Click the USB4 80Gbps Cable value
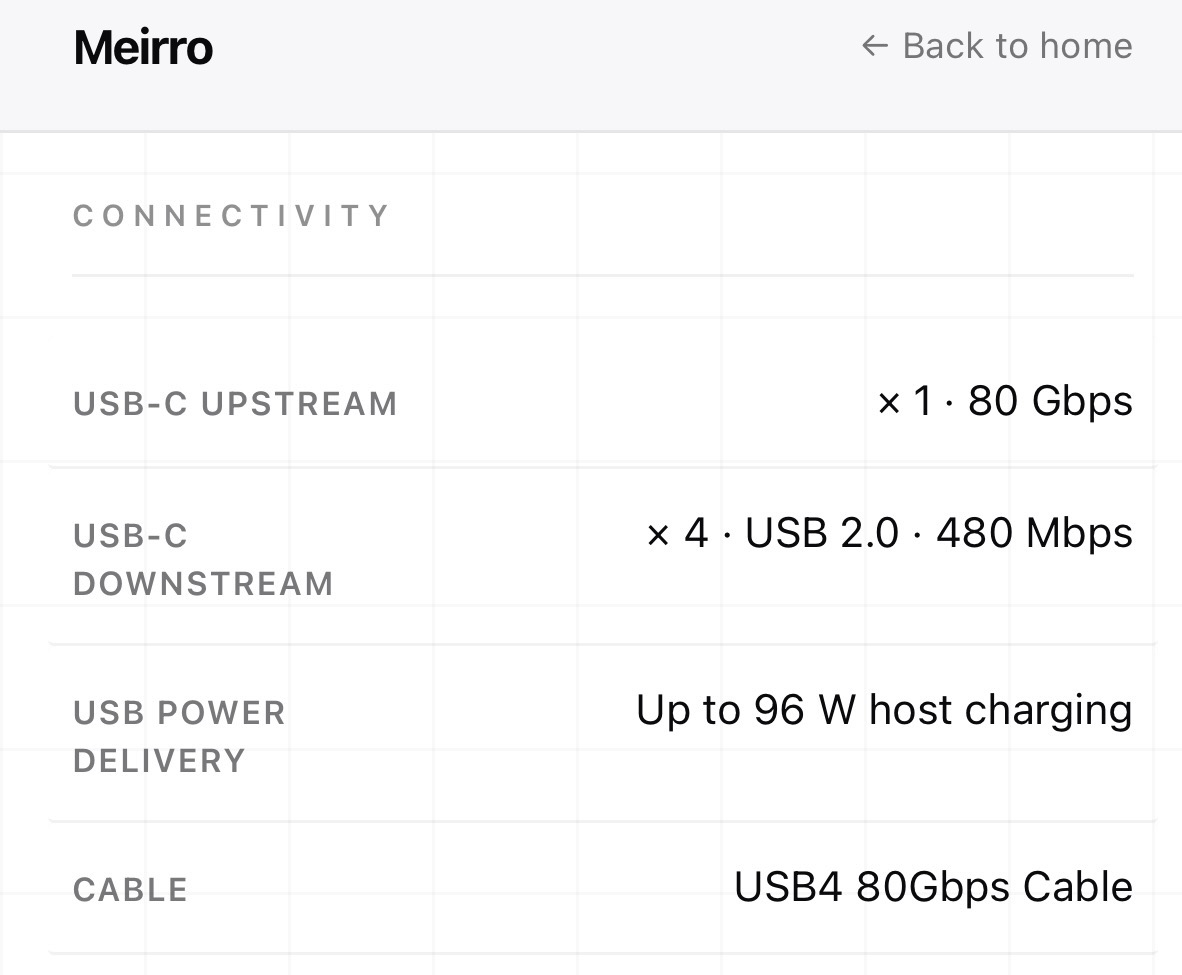Image resolution: width=1182 pixels, height=975 pixels. tap(933, 887)
